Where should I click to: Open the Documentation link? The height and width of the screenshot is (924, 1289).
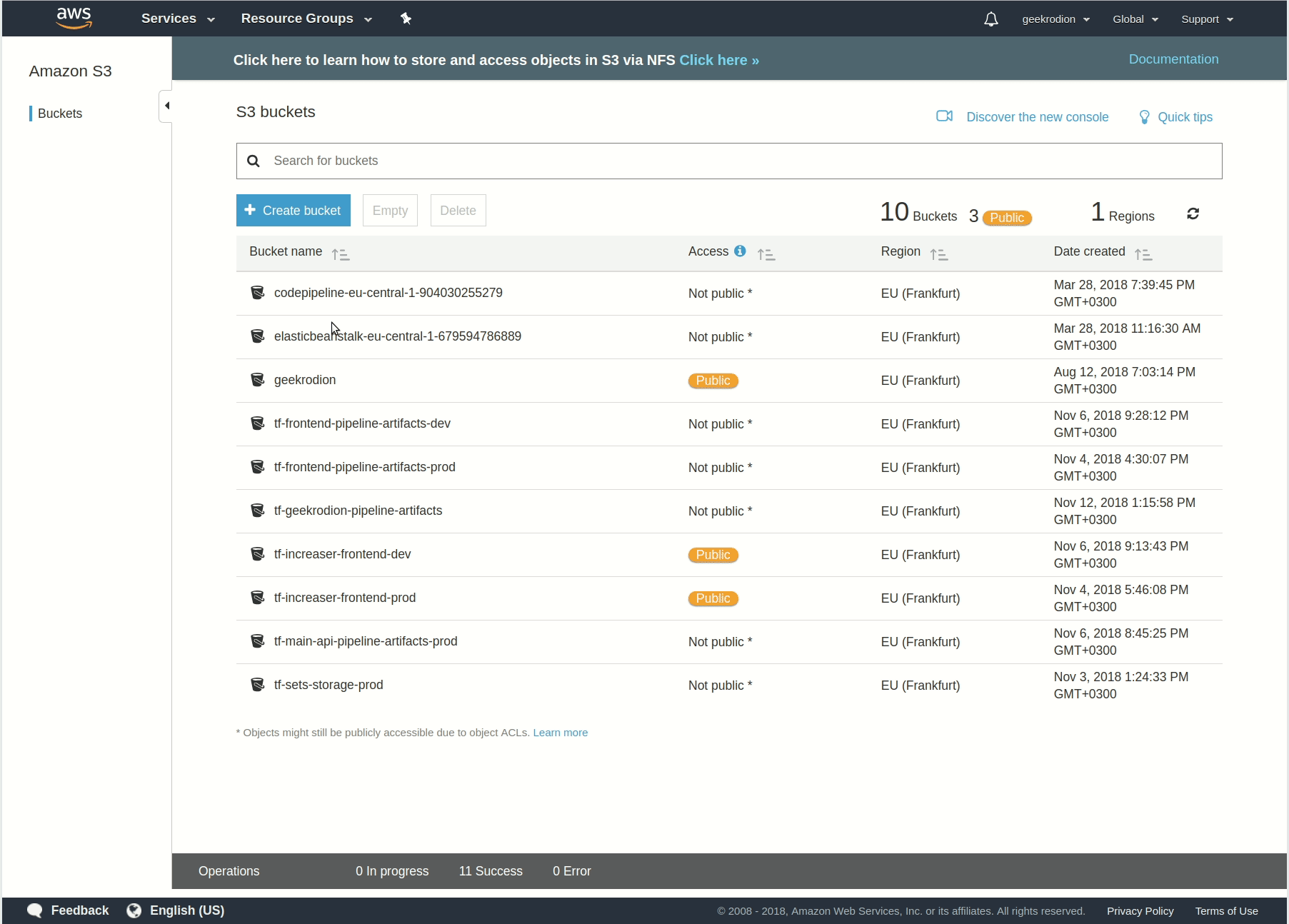pos(1173,59)
